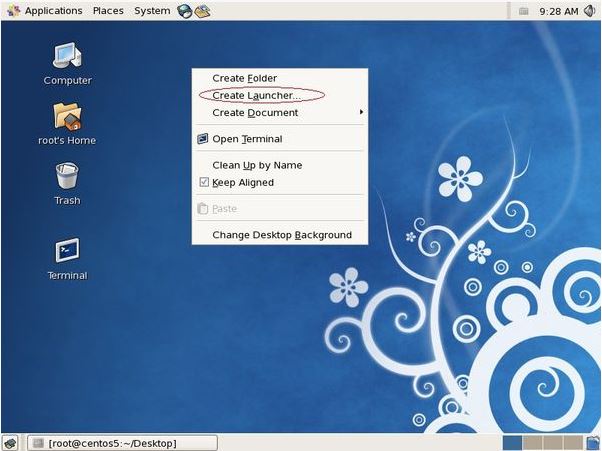Click the Show Desktop button in bottom panel

point(10,443)
